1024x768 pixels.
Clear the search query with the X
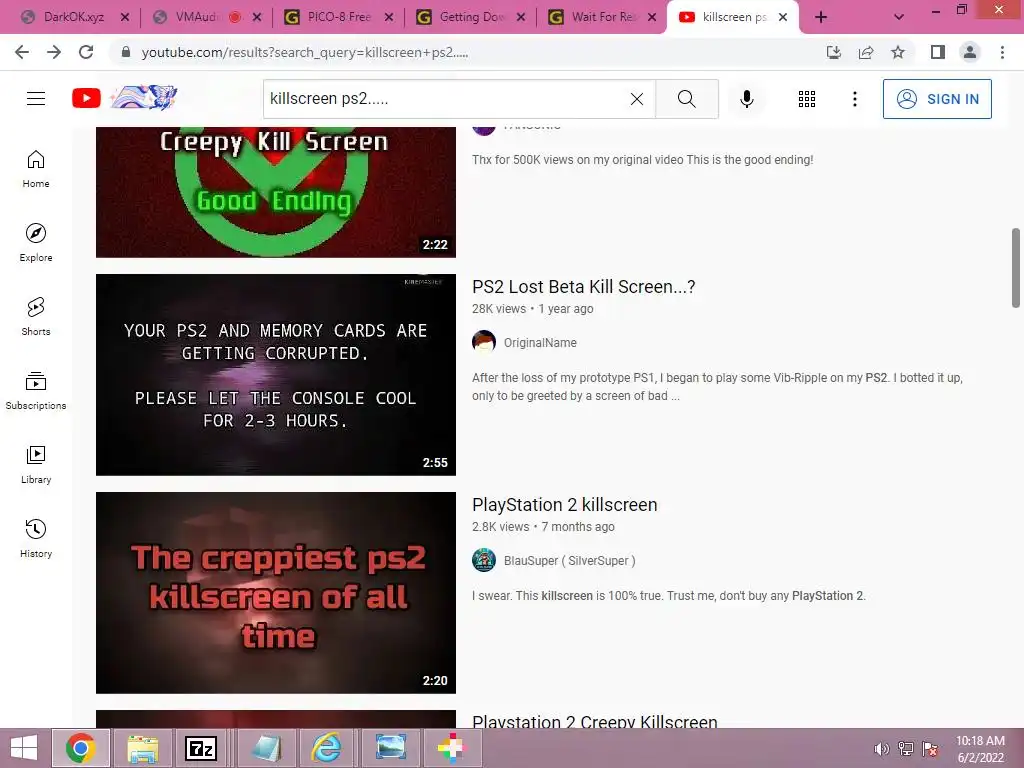(637, 99)
